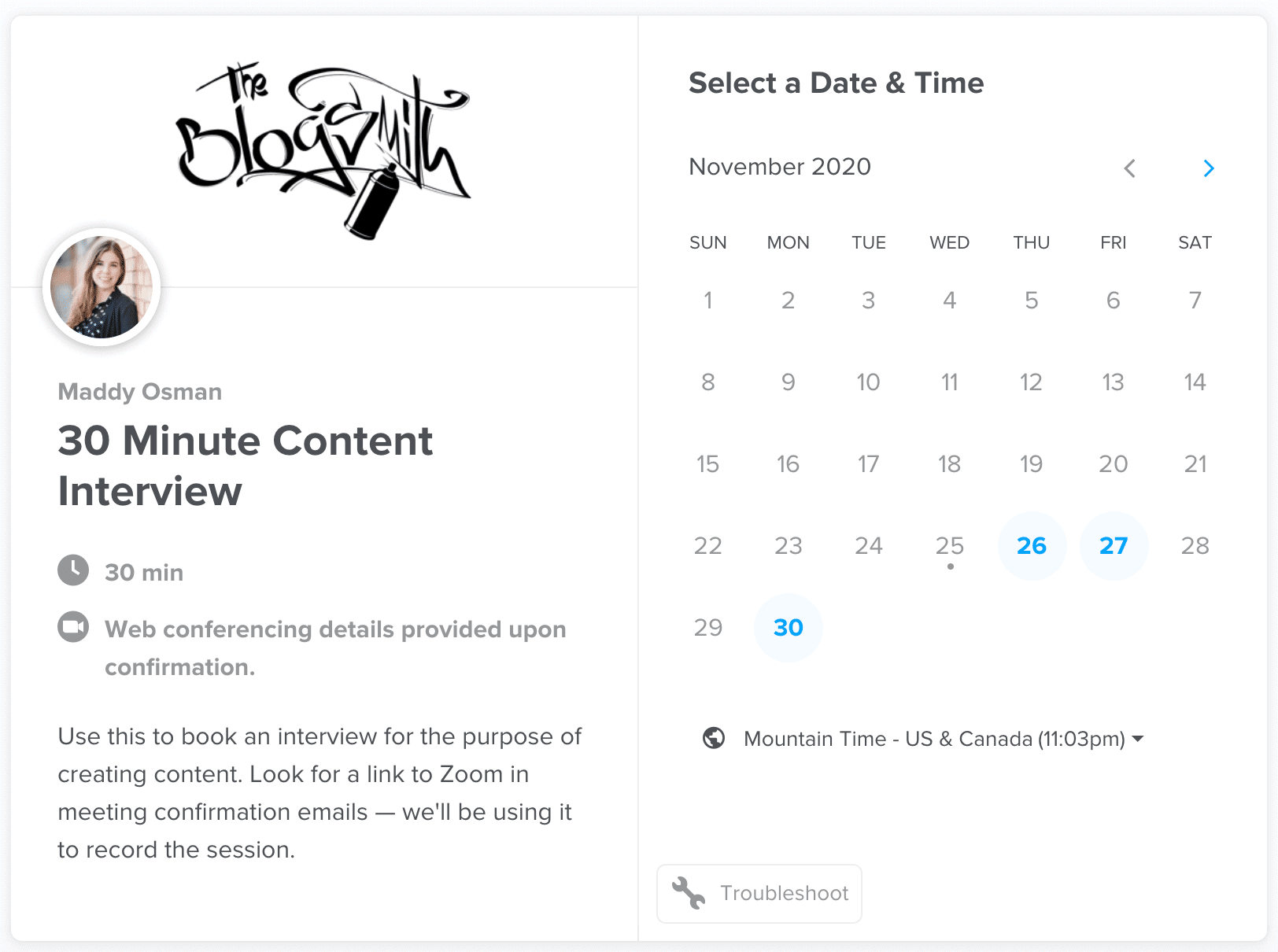This screenshot has height=952, width=1278.
Task: Select November 27 on the calendar
Action: 1114,545
